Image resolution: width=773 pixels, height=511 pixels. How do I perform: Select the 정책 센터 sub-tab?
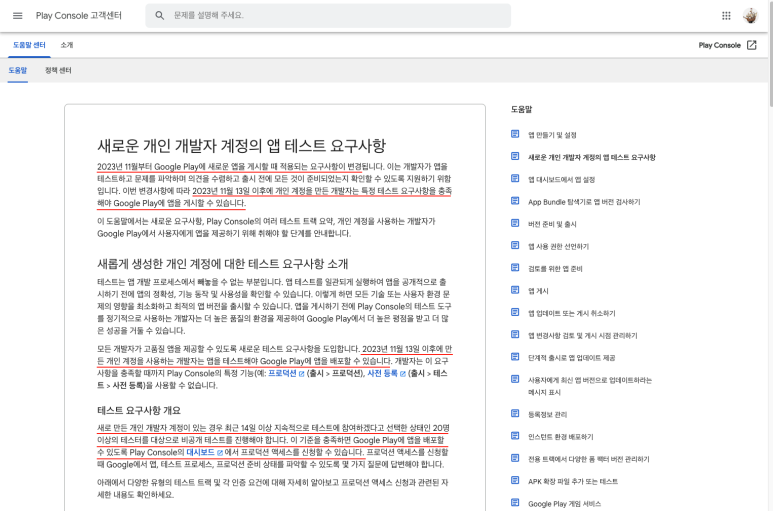tap(58, 70)
